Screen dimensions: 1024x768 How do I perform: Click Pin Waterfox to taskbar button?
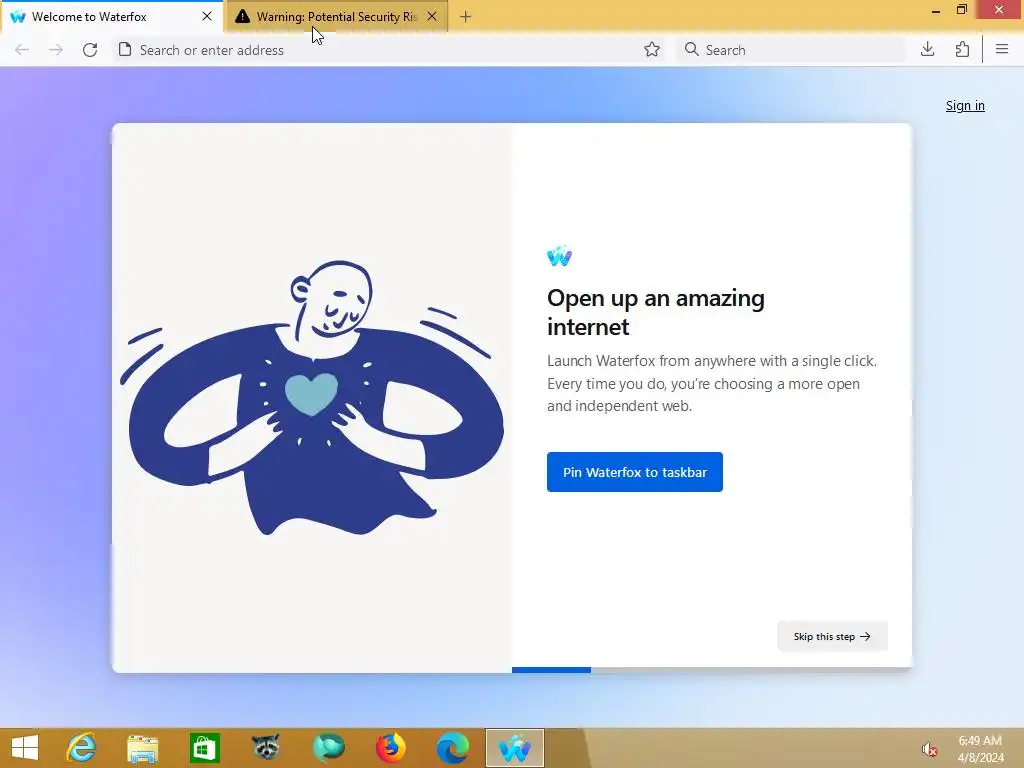[635, 472]
